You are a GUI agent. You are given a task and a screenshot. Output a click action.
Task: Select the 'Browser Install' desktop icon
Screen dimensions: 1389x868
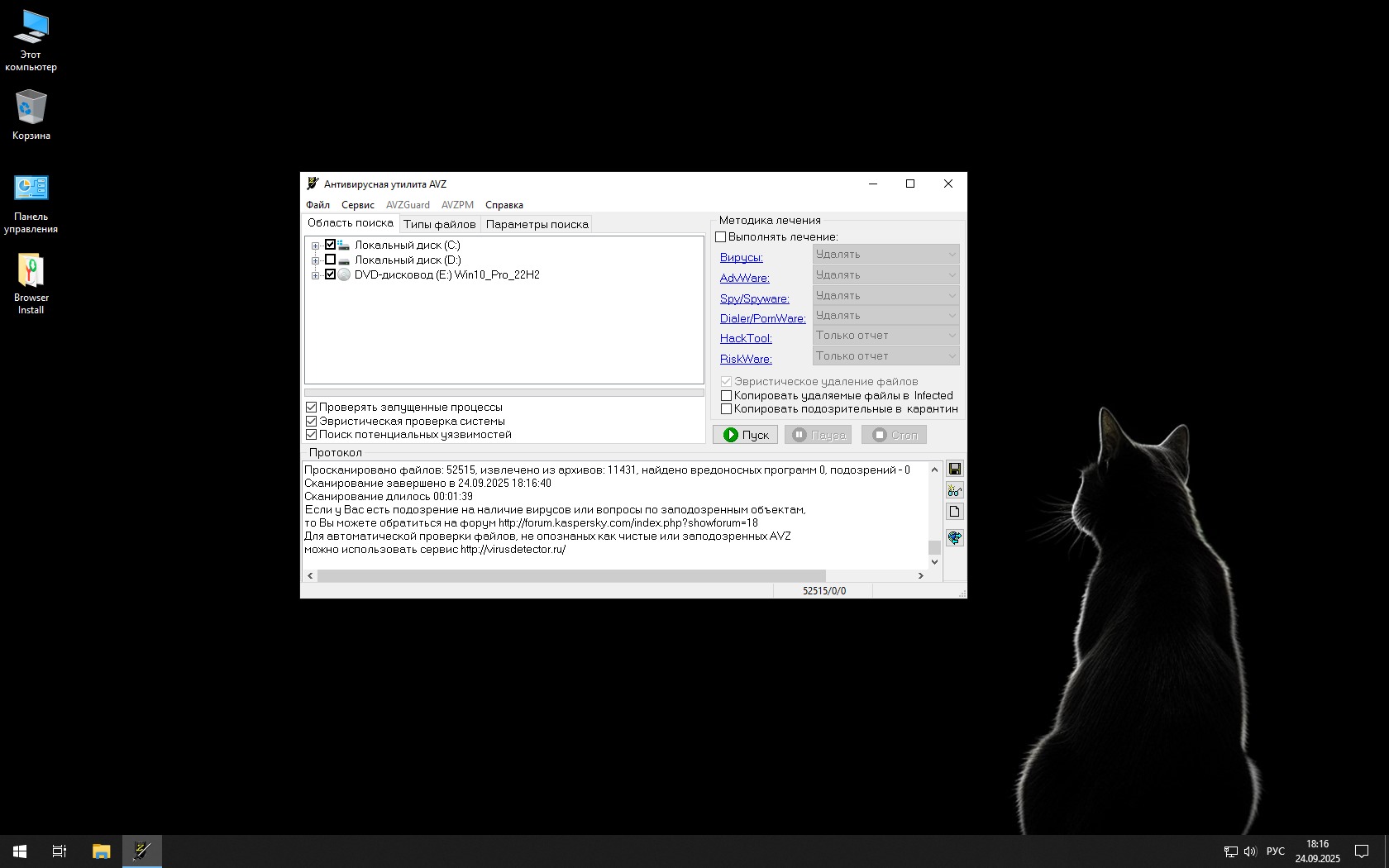(31, 283)
